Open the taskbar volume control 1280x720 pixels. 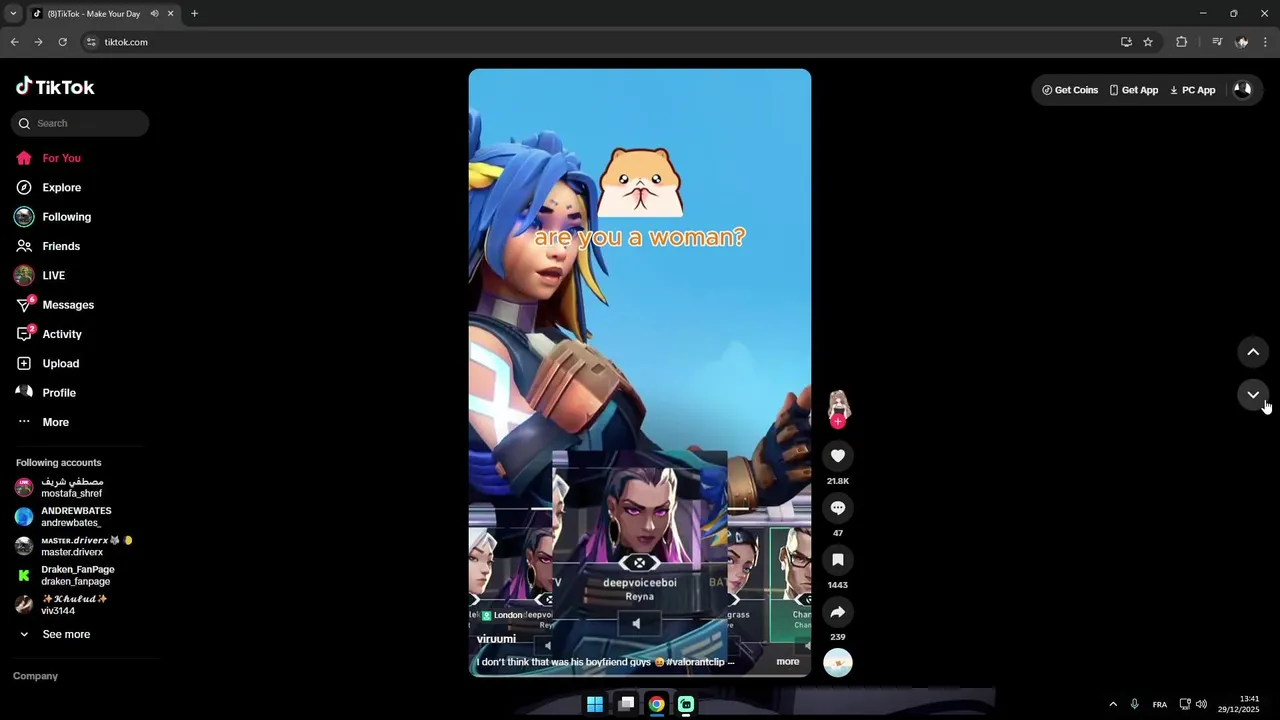coord(1201,704)
